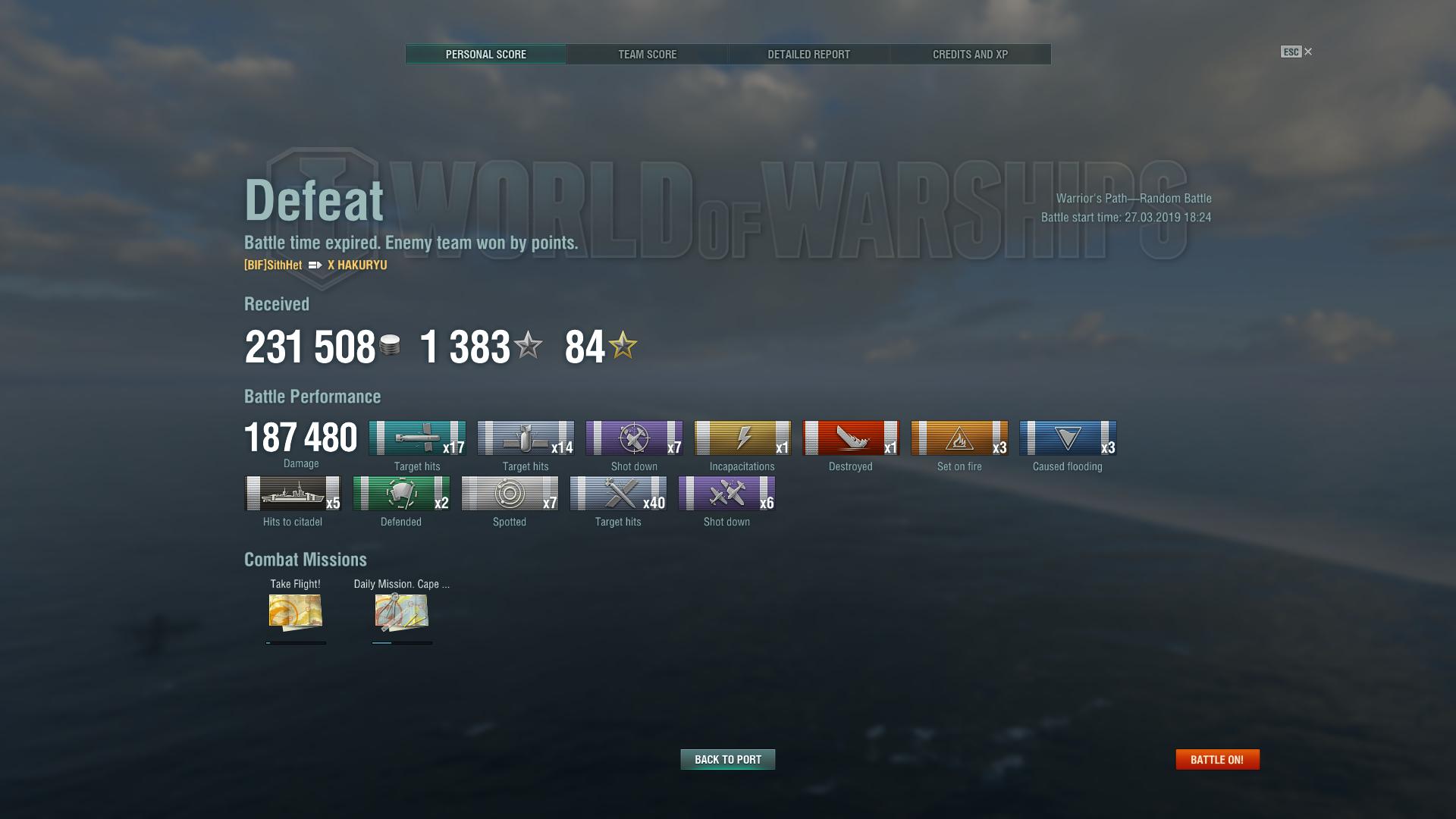
Task: Select the Incapacitations x1 ribbon
Action: tap(742, 438)
